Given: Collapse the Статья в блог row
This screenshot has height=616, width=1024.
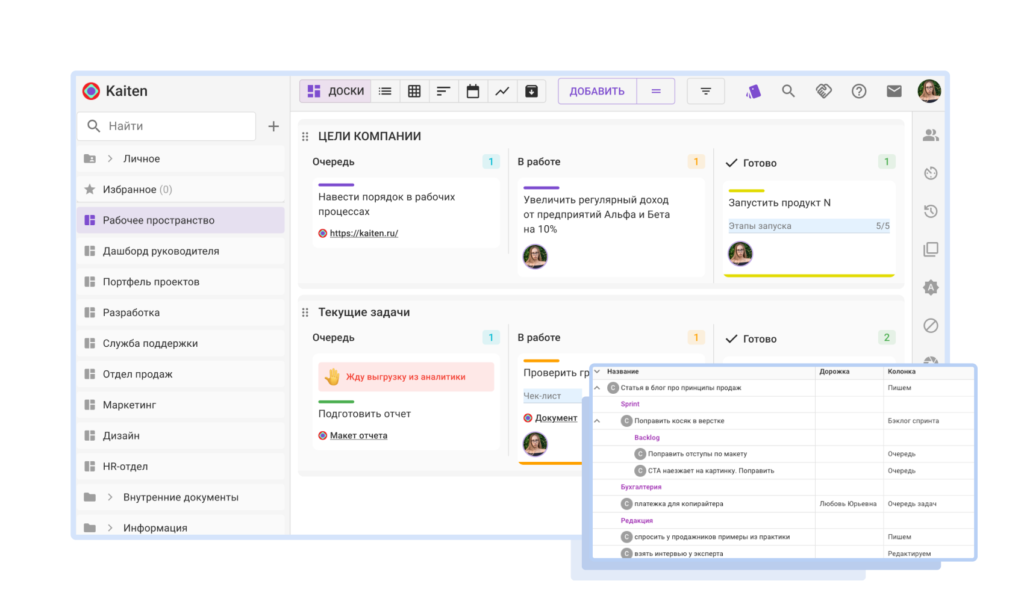Looking at the screenshot, I should coord(598,387).
